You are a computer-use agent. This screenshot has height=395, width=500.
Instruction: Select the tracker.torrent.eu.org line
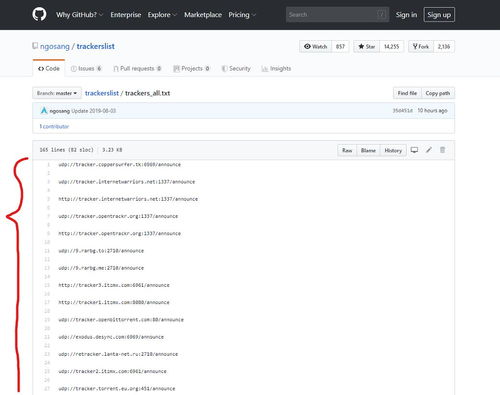pos(117,389)
